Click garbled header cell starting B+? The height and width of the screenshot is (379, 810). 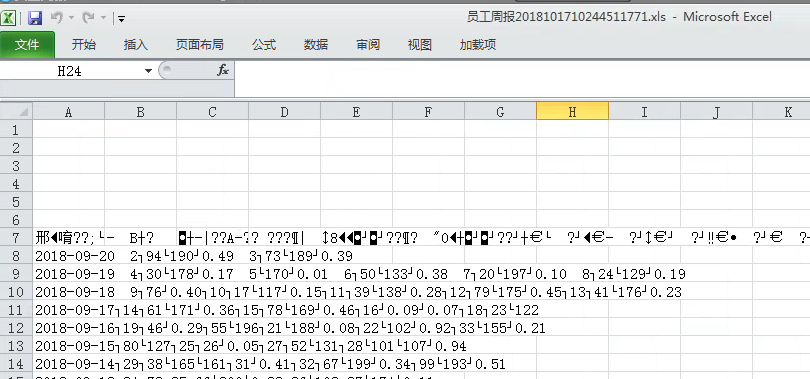click(141, 238)
